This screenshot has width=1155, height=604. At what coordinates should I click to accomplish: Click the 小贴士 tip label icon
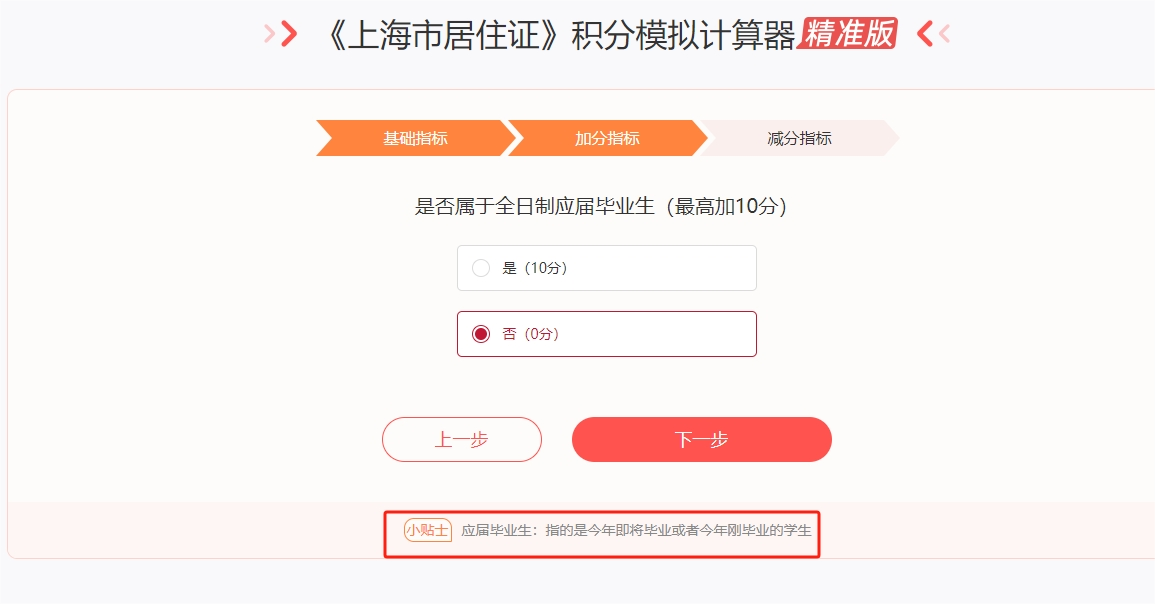(x=427, y=530)
